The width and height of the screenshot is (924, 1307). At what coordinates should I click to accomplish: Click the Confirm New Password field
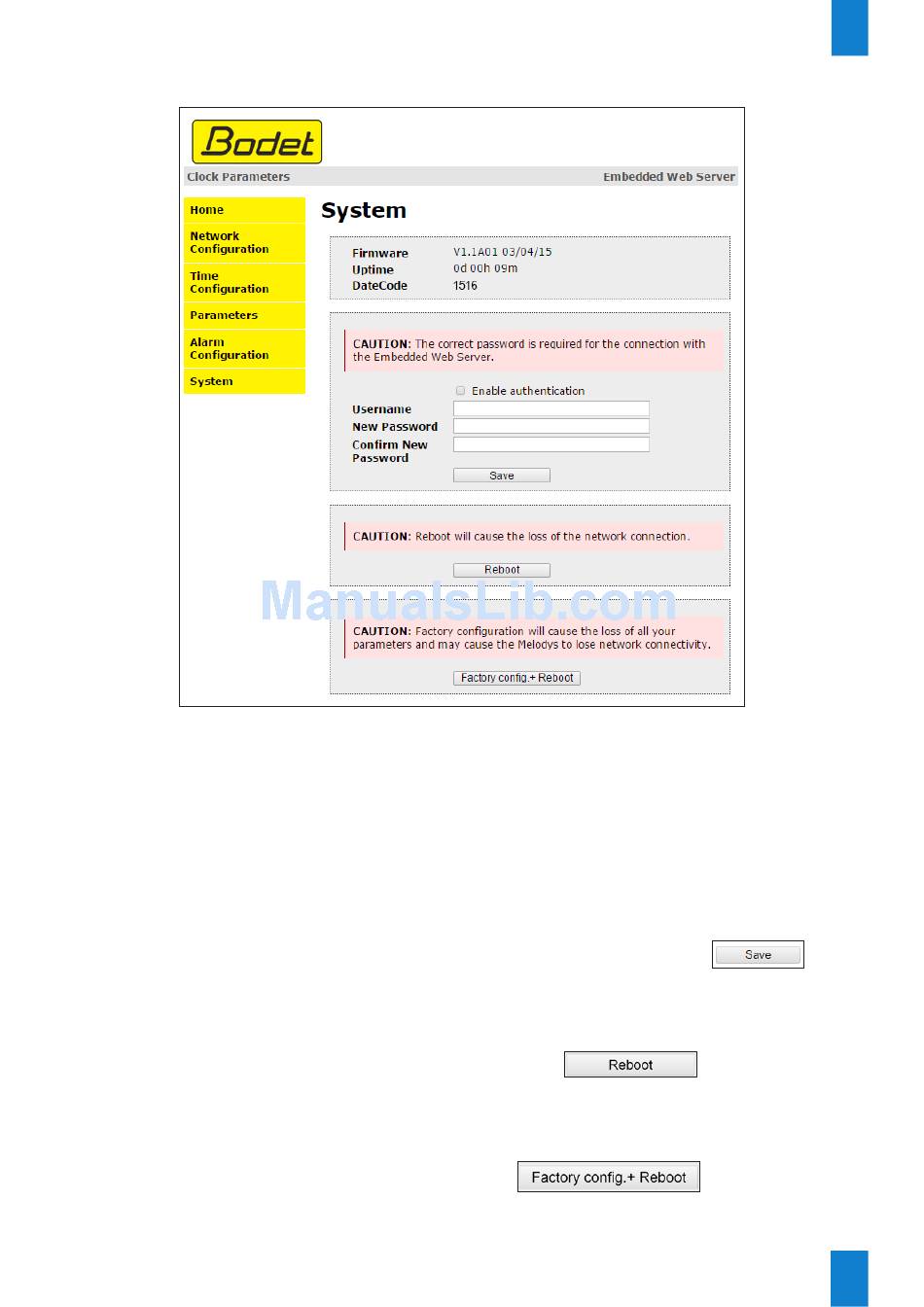coord(551,444)
